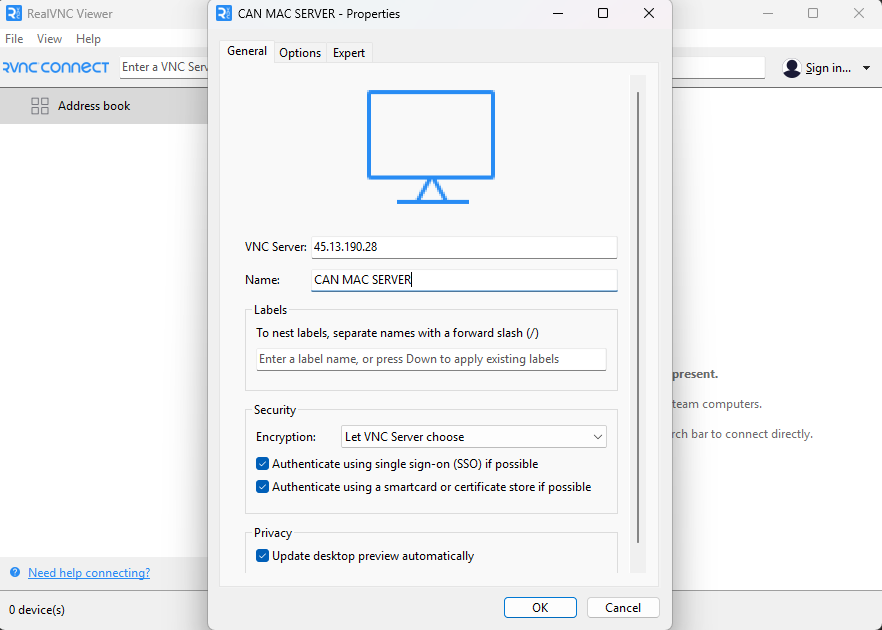Click the VNC Server address field
882x630 pixels.
tap(464, 247)
